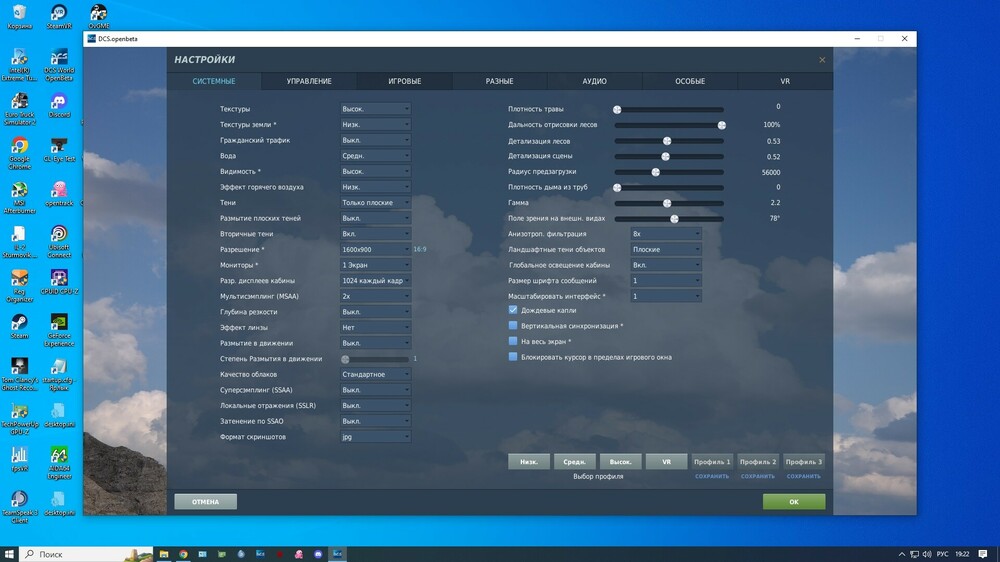
Task: Open the Гражданский трафик dropdown
Action: click(375, 140)
